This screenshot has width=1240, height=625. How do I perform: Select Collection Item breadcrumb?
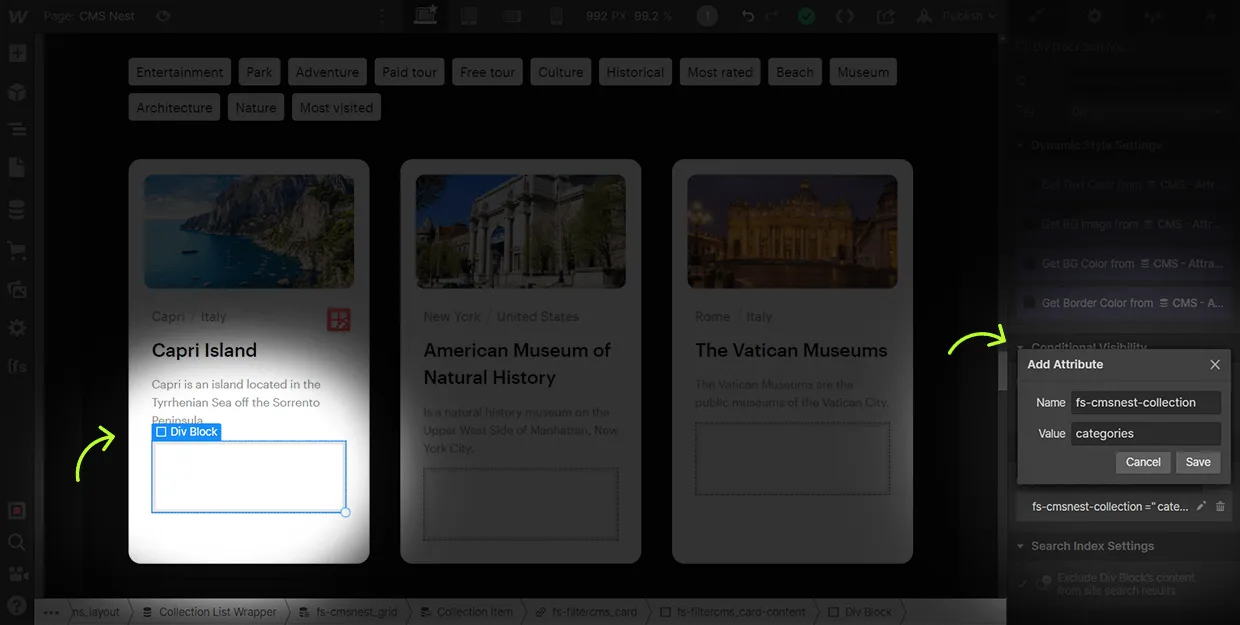point(466,612)
